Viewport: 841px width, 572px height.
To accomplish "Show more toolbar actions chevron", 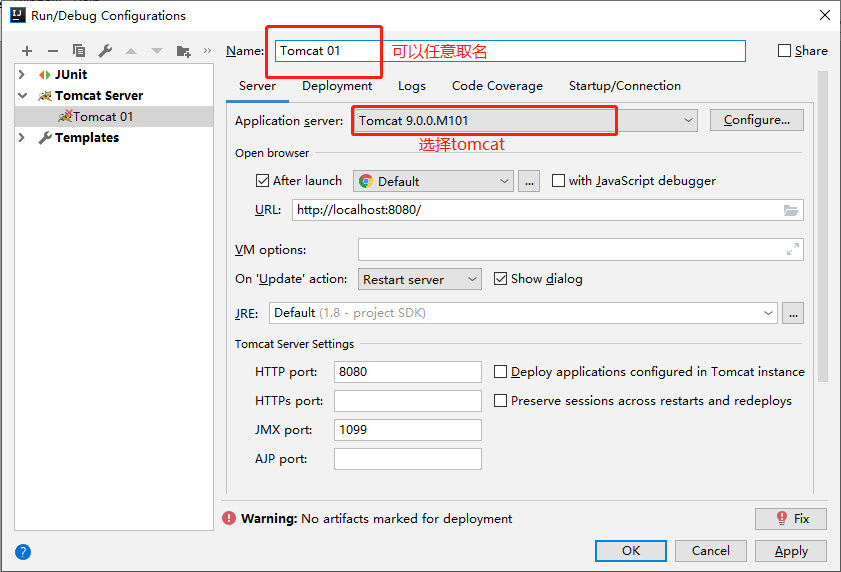I will (207, 50).
